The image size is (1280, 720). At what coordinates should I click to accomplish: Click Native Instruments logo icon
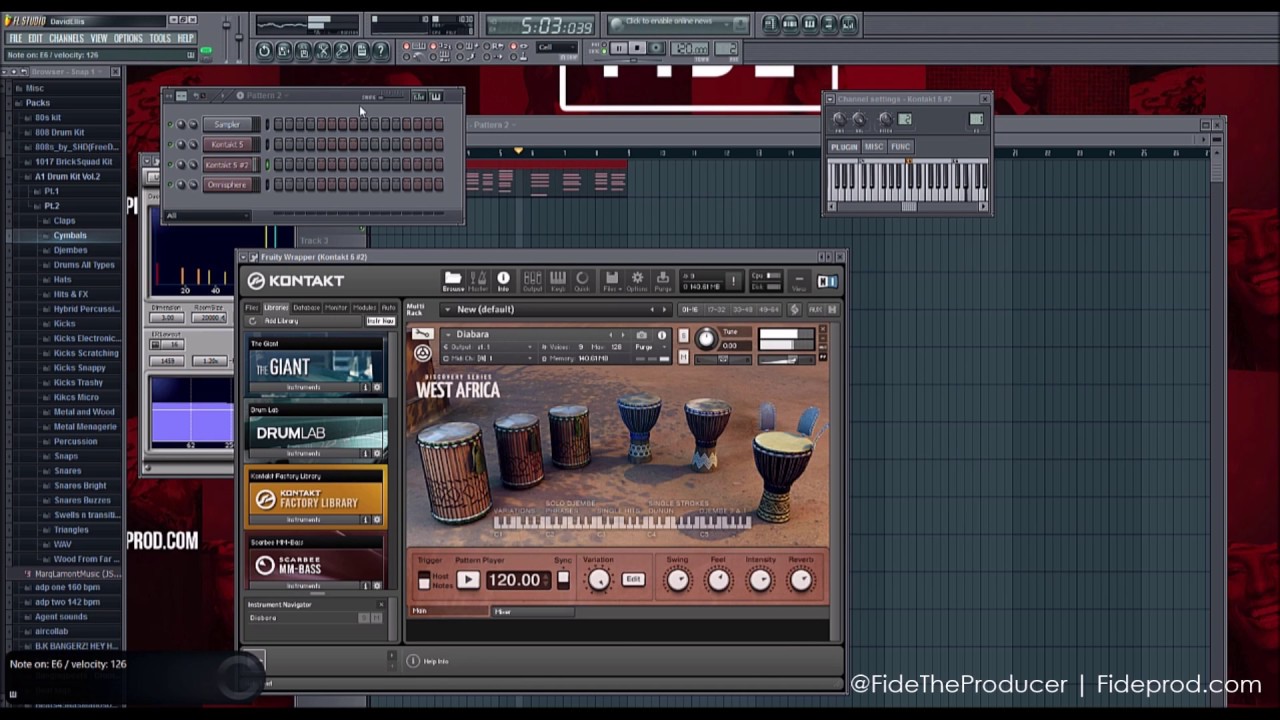827,282
